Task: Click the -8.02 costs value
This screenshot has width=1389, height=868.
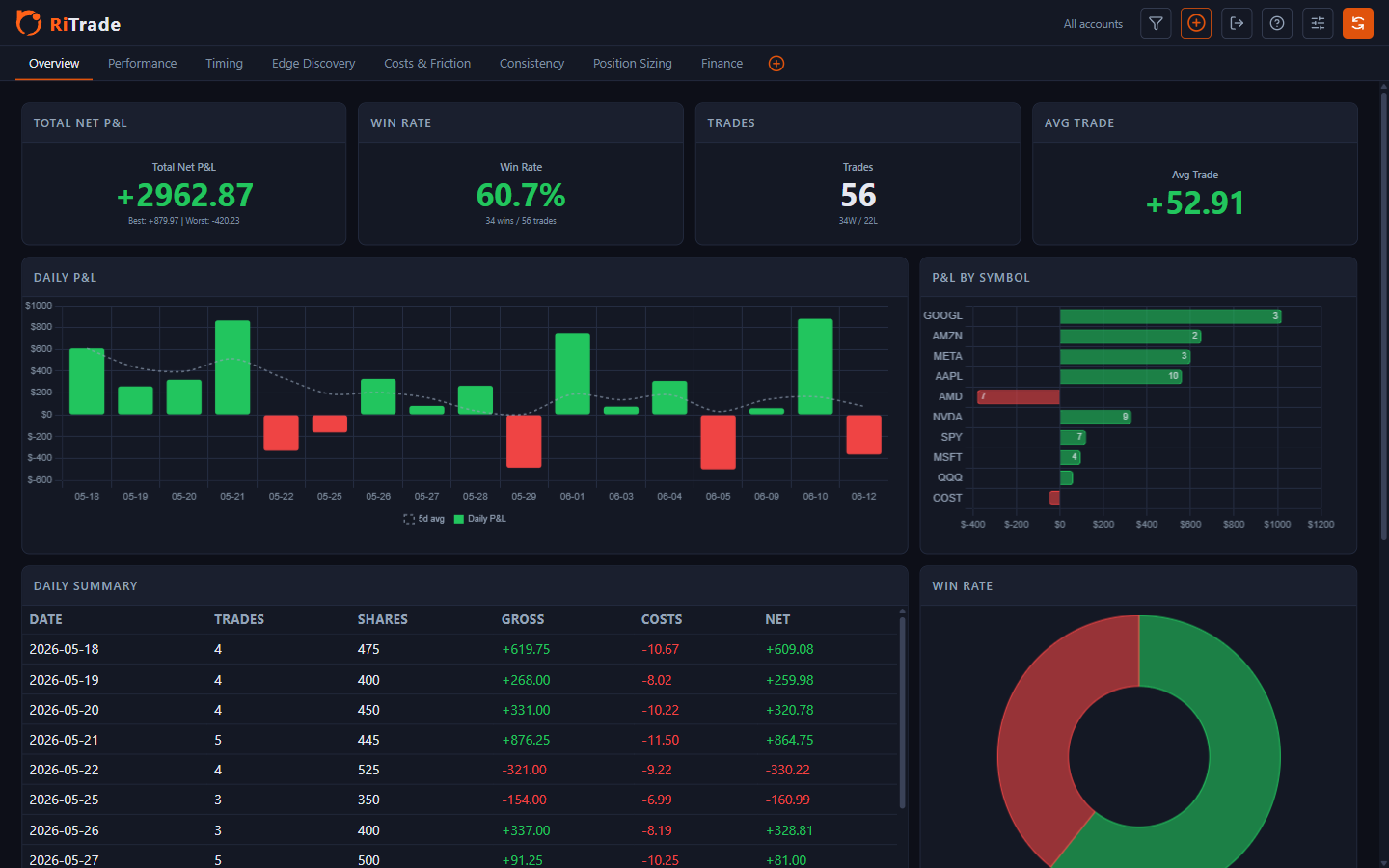Action: tap(657, 680)
